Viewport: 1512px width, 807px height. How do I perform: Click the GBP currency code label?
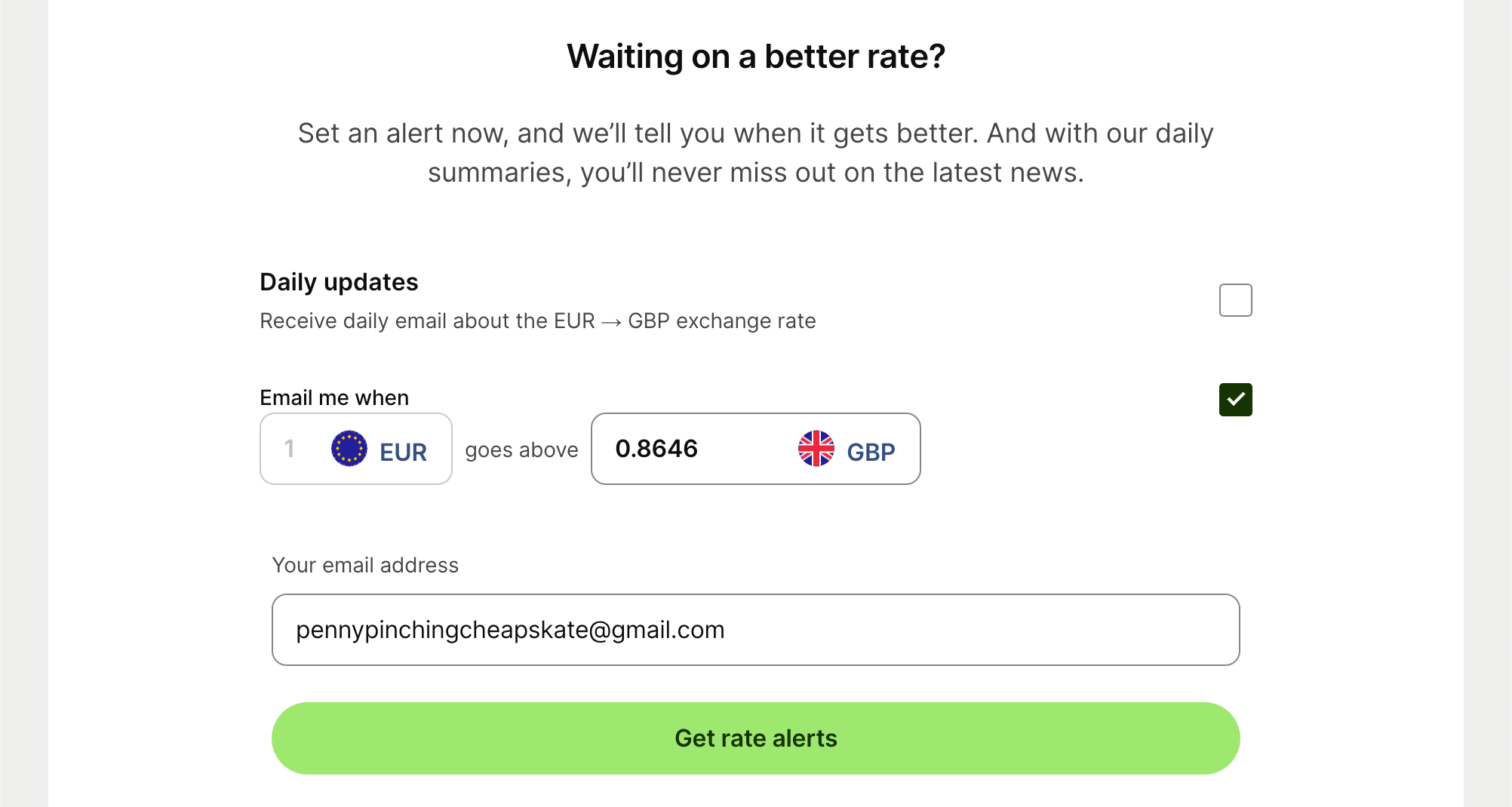871,452
